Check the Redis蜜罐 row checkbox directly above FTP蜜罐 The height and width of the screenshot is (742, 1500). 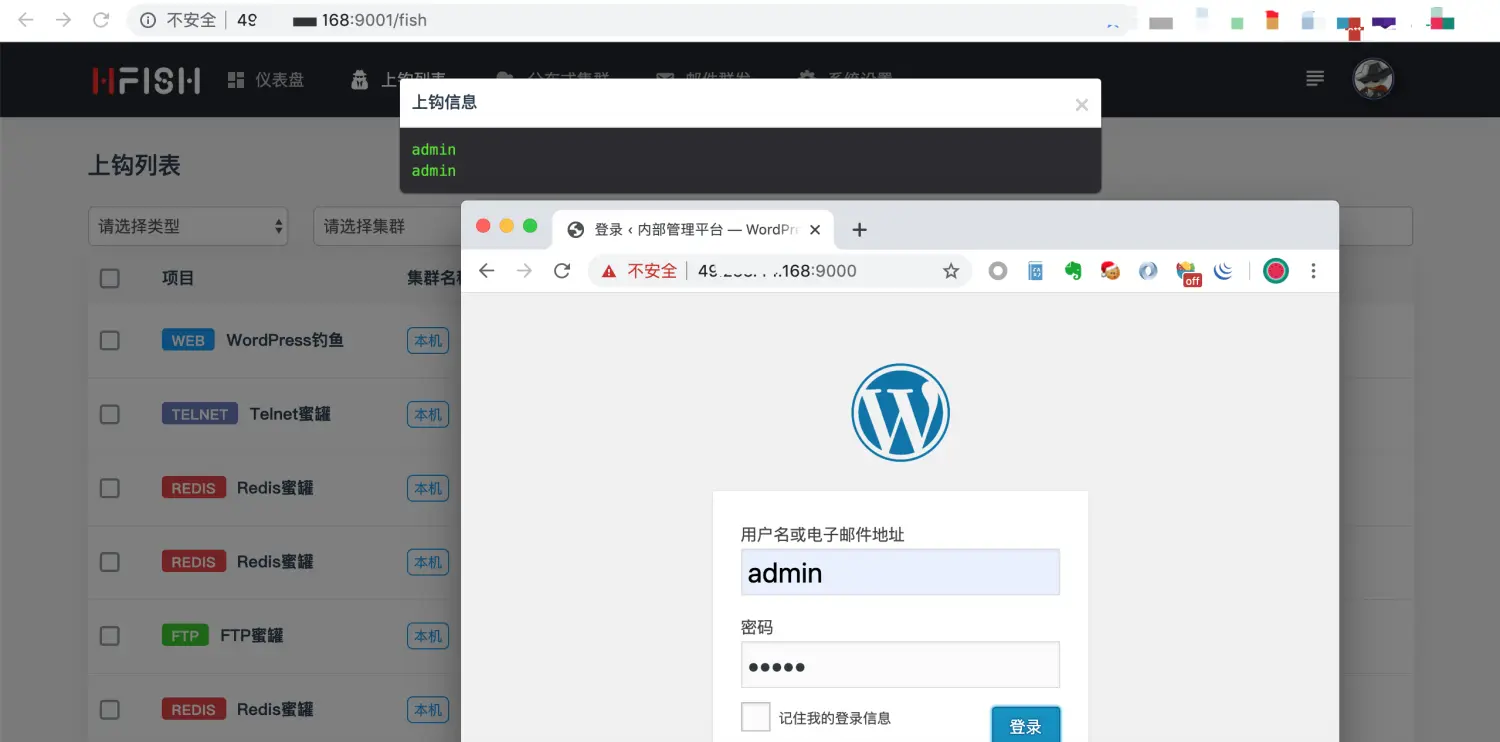(x=110, y=562)
